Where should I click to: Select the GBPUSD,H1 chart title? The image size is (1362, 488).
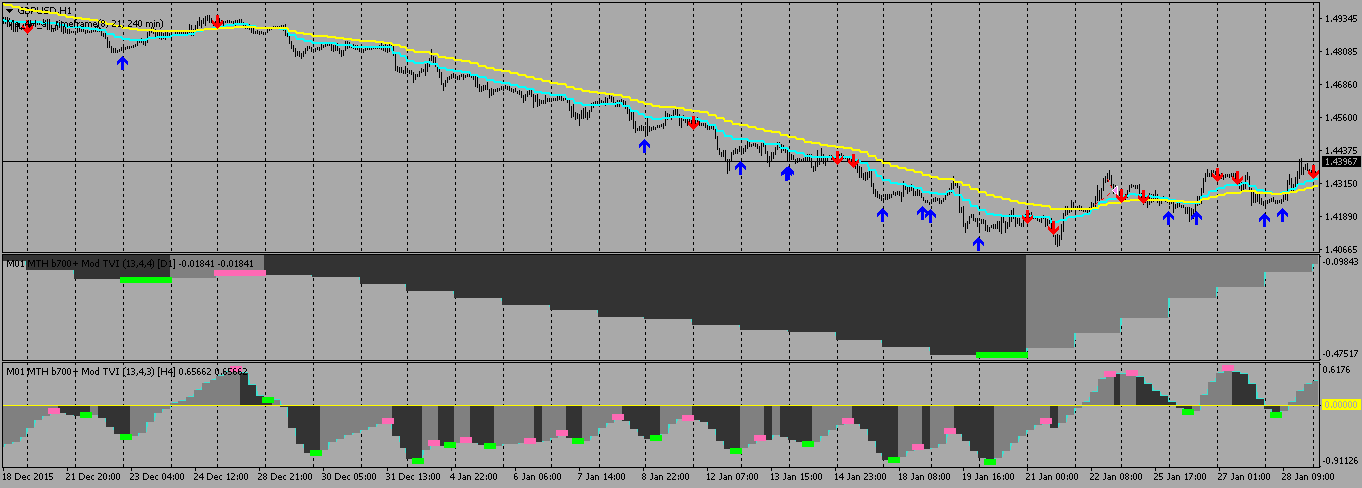coord(44,10)
